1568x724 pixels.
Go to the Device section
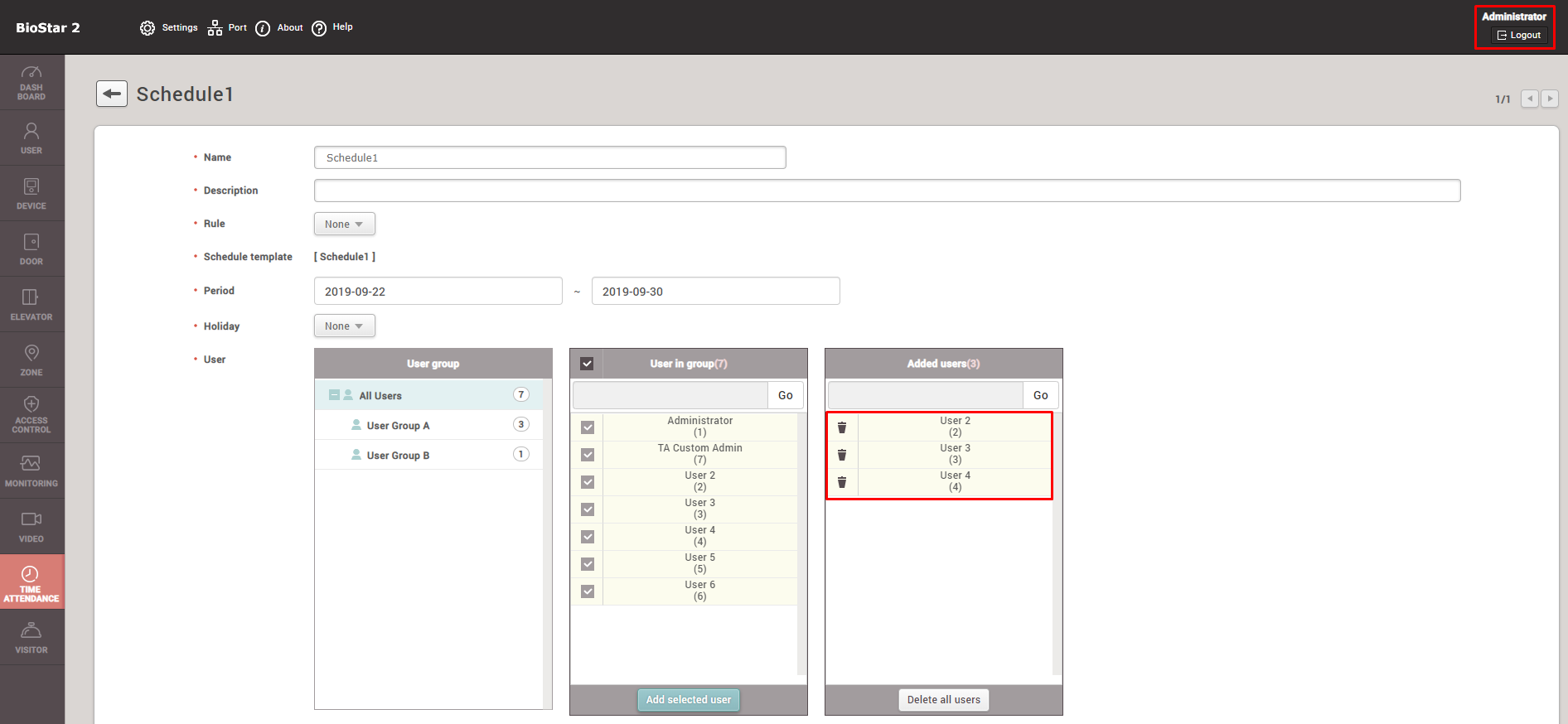(x=31, y=193)
